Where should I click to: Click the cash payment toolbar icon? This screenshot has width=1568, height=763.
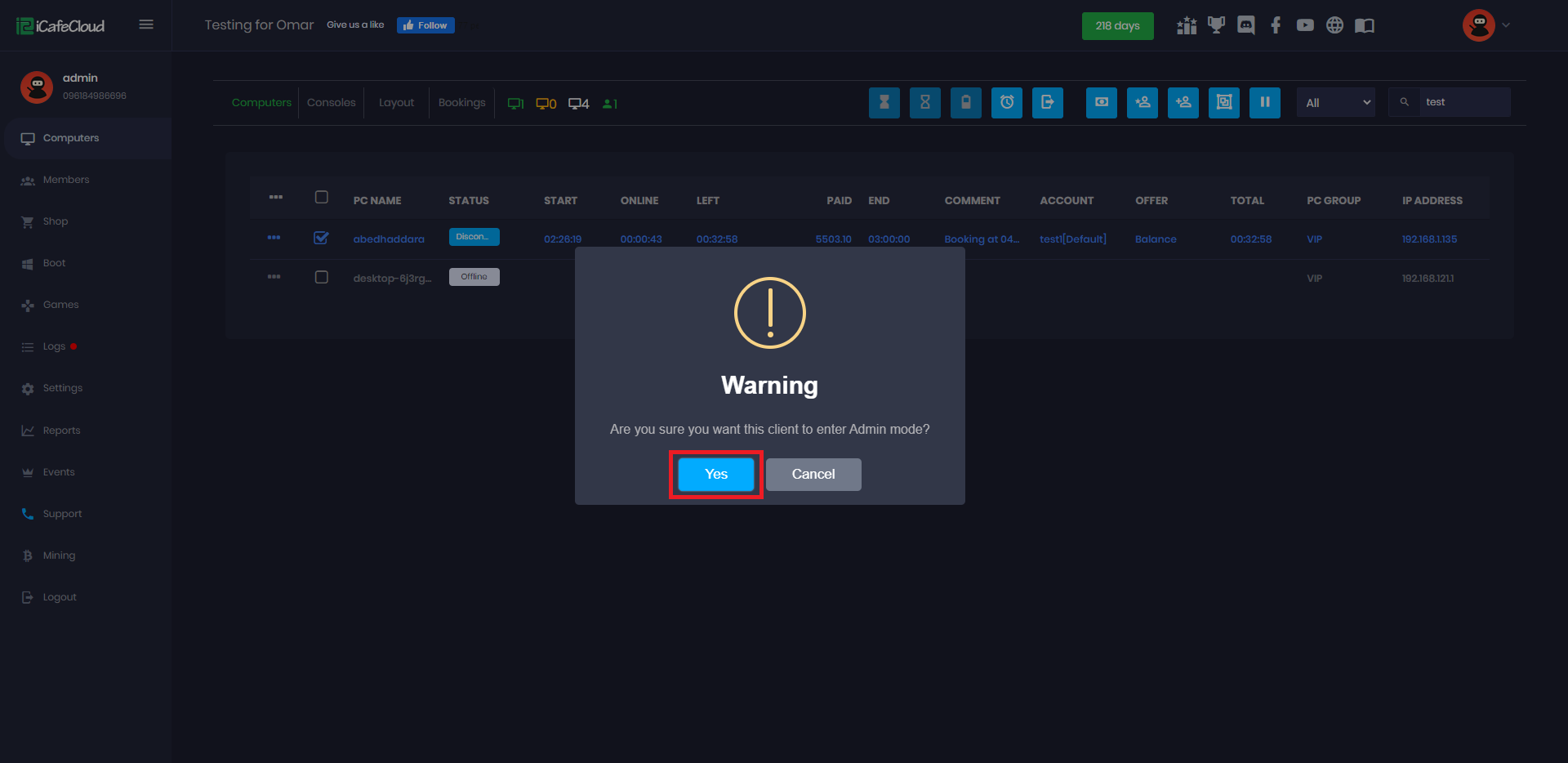[x=1101, y=103]
